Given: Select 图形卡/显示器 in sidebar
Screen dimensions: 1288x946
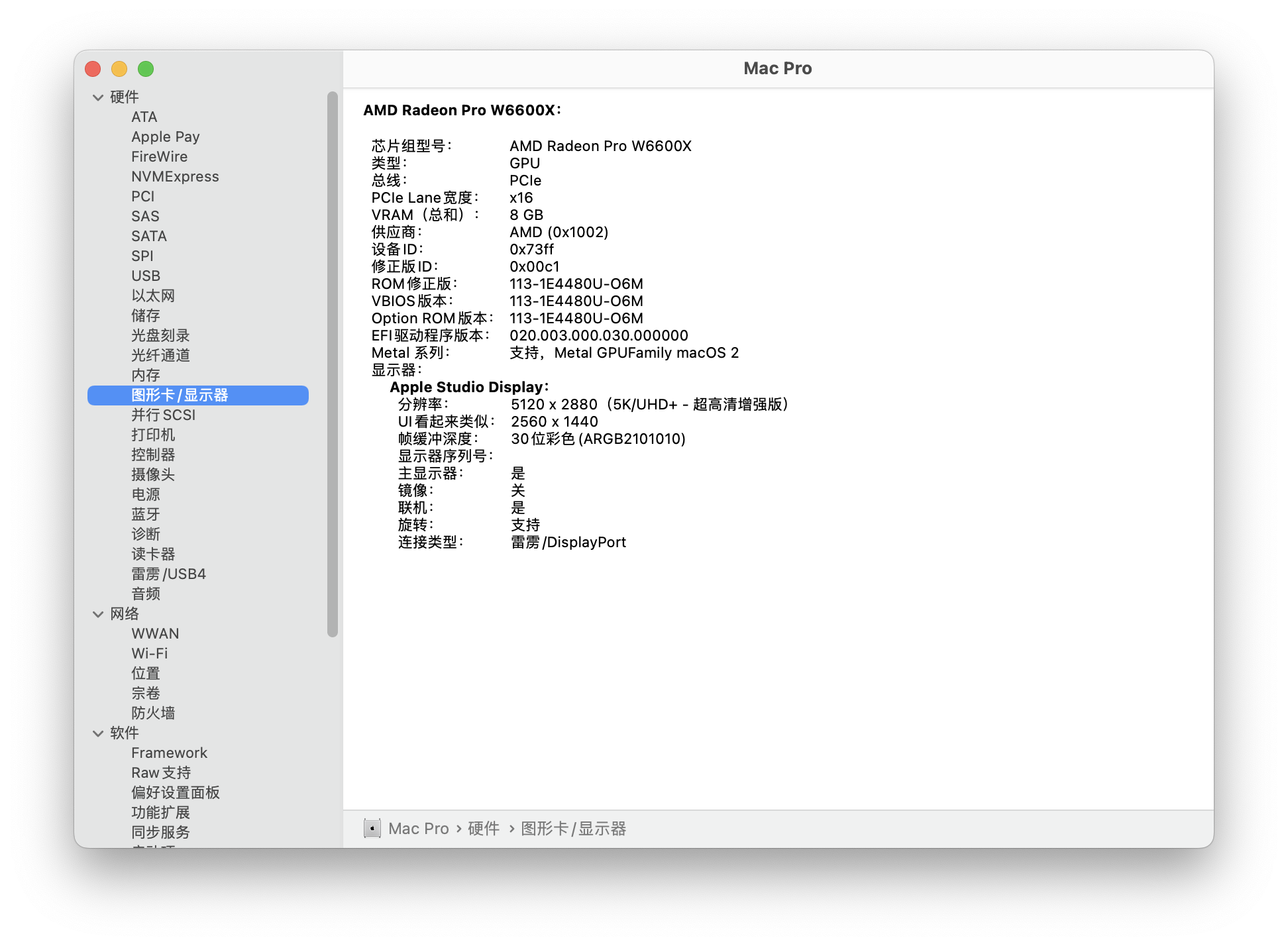Looking at the screenshot, I should click(x=180, y=395).
